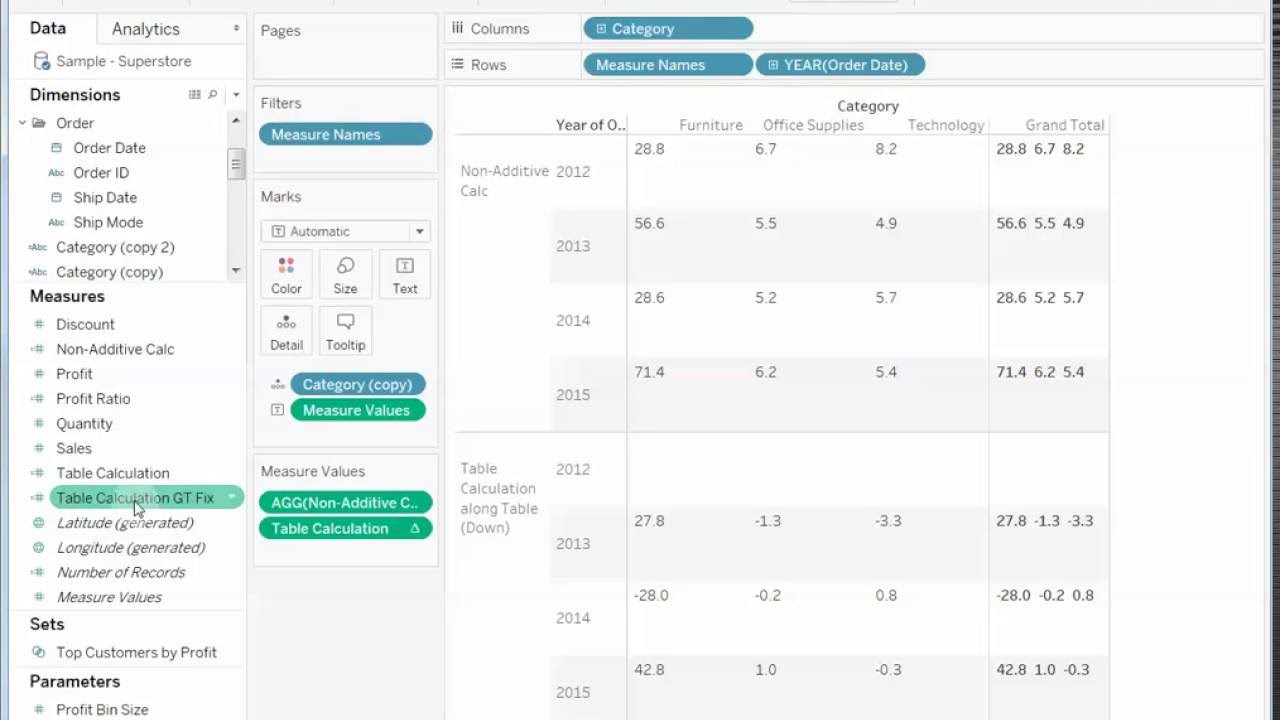Click the Non-Additive Calc row label

(x=504, y=181)
